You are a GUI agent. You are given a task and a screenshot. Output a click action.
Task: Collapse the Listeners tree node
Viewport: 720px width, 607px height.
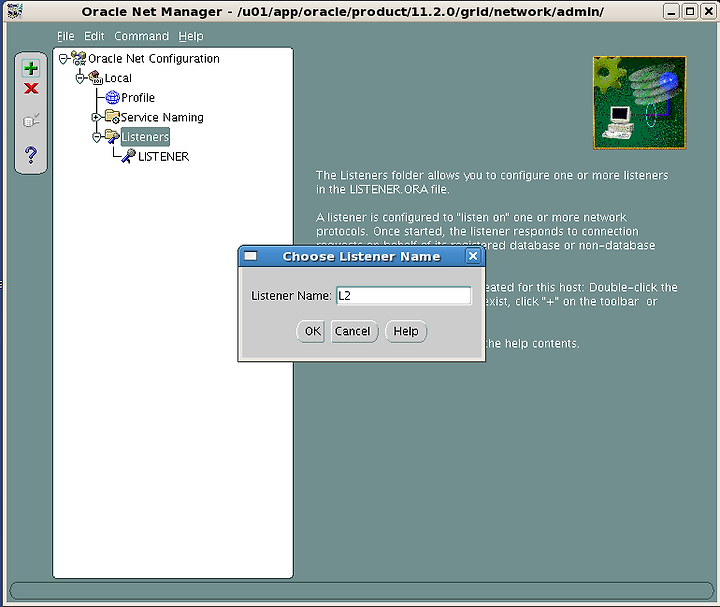tap(96, 137)
